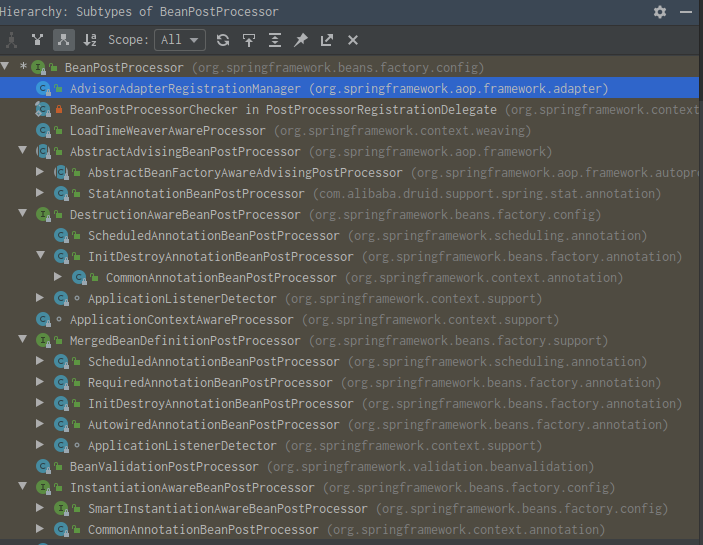Click the ApplicationContextAwareProcessor class icon
Image resolution: width=703 pixels, height=545 pixels.
[x=43, y=320]
